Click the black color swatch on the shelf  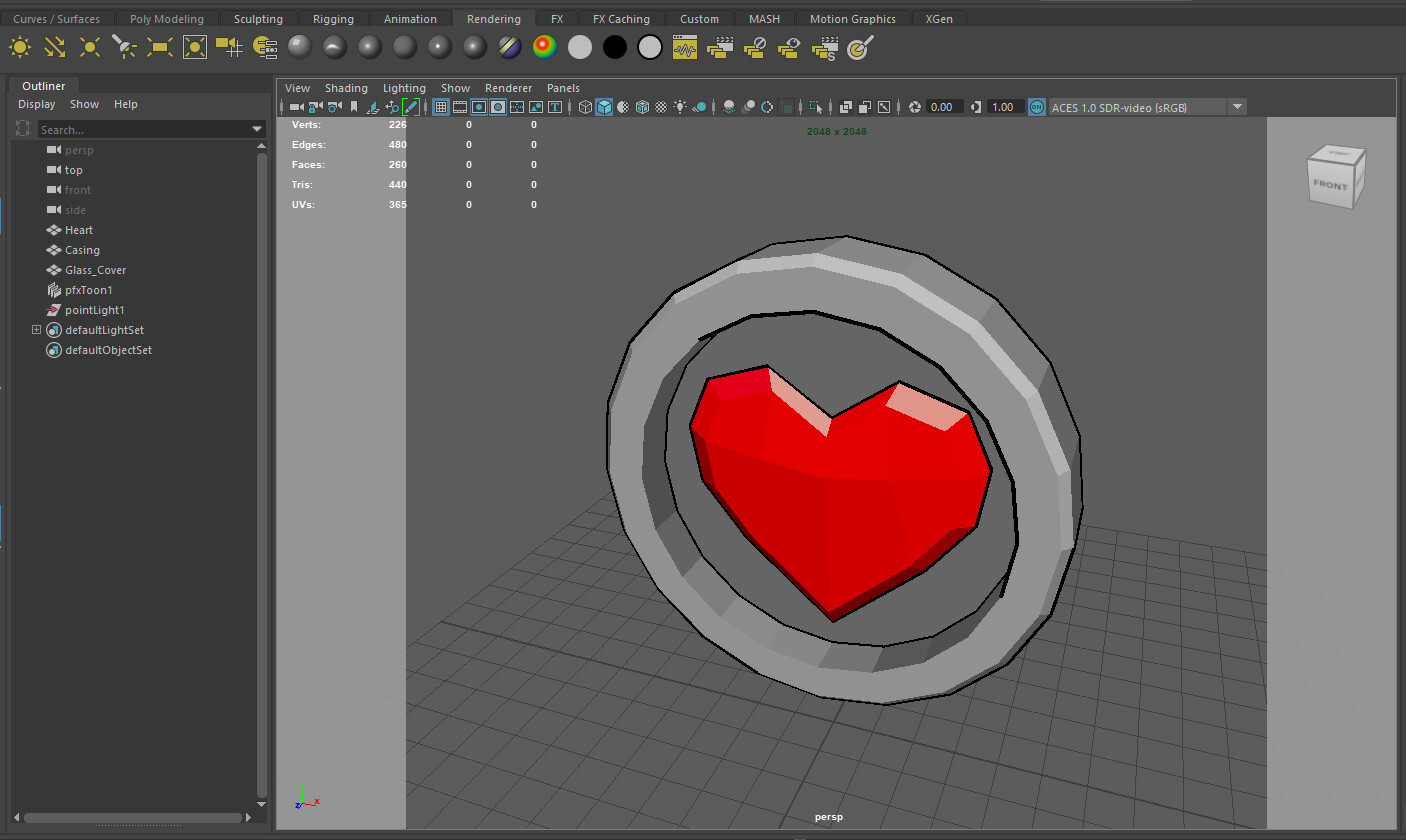(613, 46)
